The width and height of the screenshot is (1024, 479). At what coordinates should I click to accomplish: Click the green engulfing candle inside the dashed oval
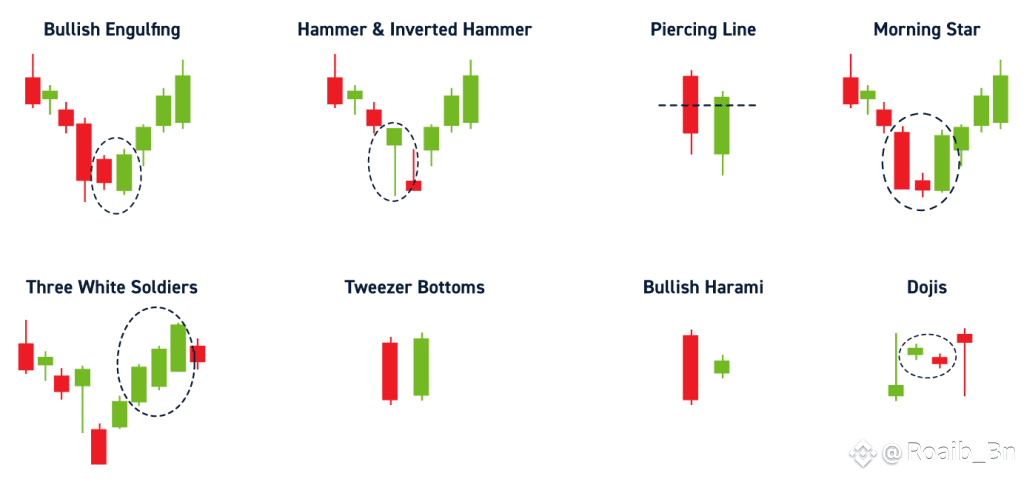pos(124,172)
